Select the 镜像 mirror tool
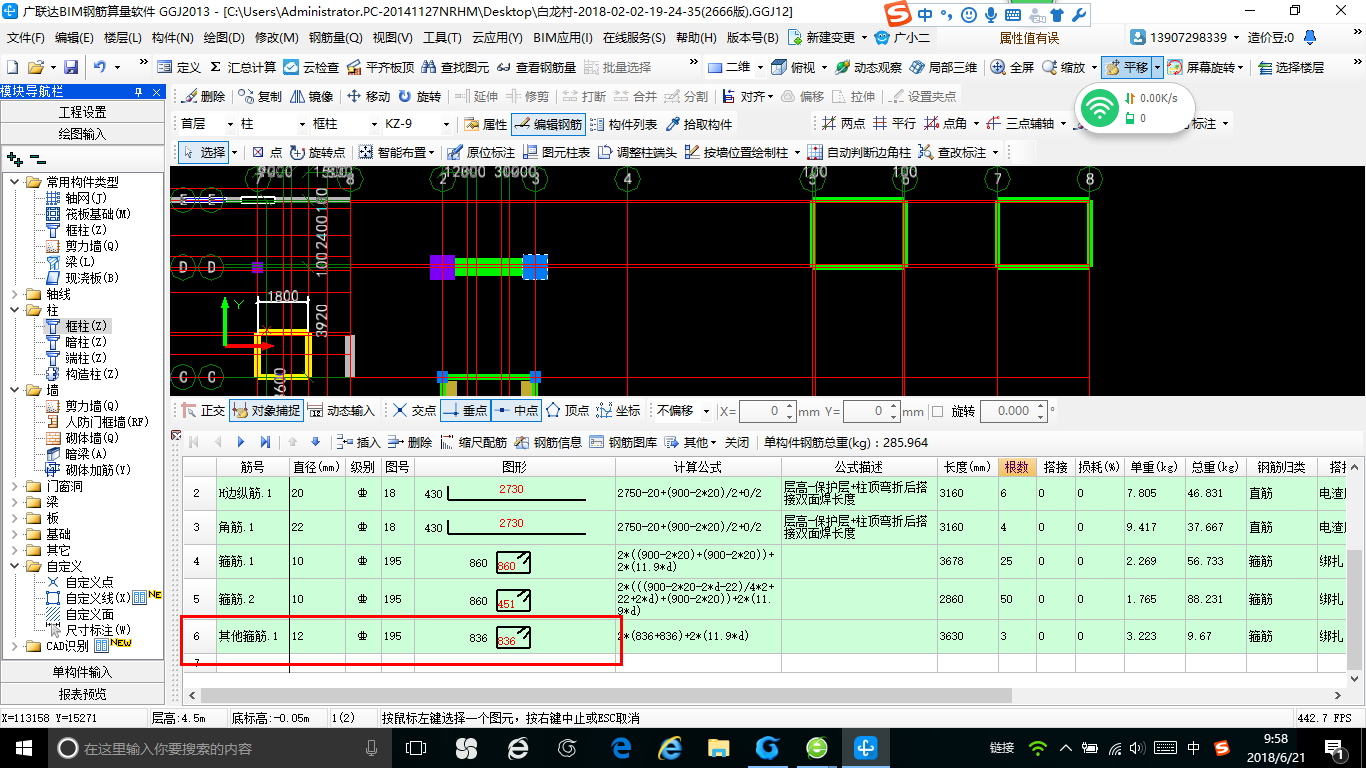Image resolution: width=1366 pixels, height=768 pixels. coord(311,96)
